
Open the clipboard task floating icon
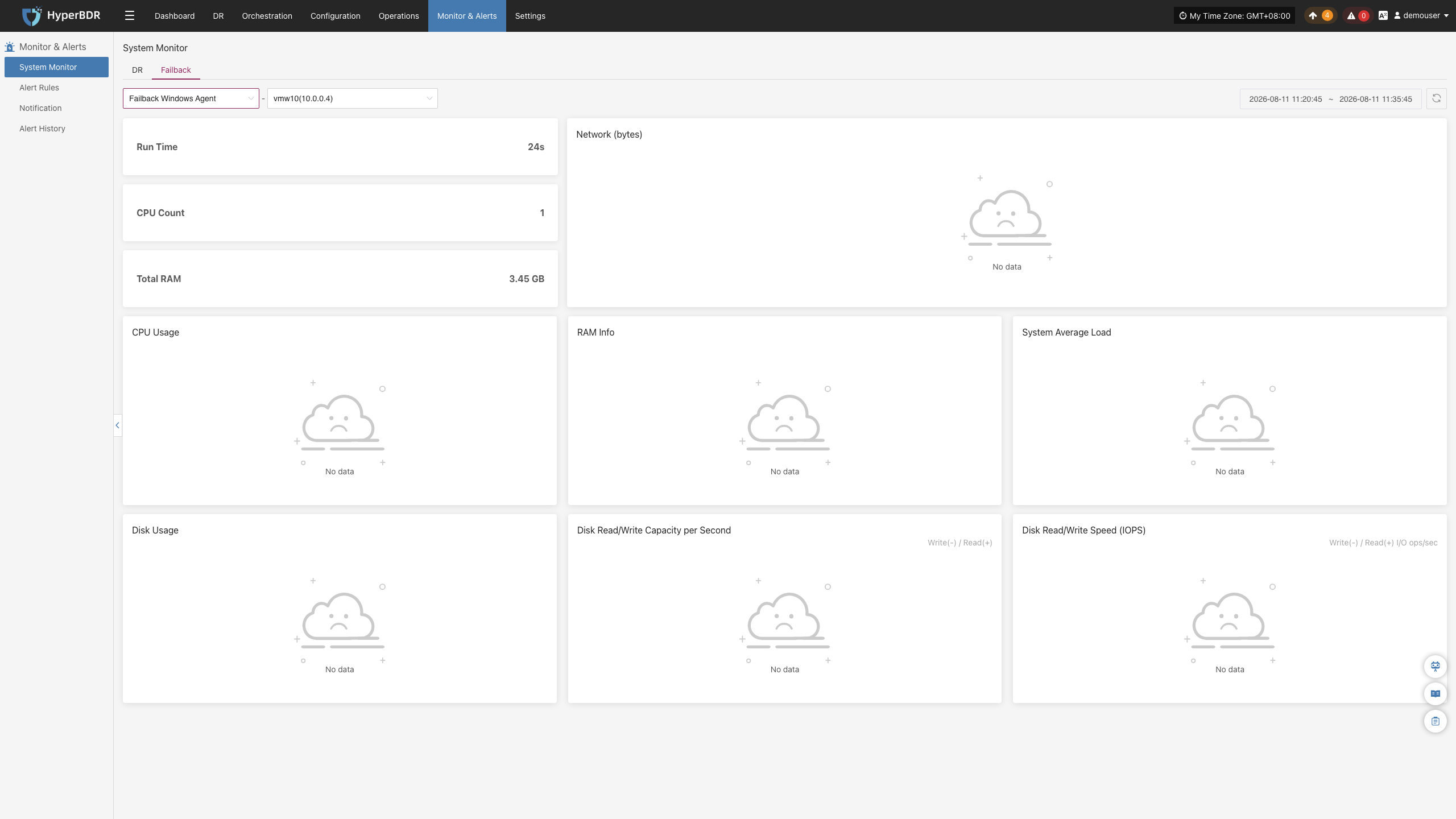click(x=1436, y=721)
